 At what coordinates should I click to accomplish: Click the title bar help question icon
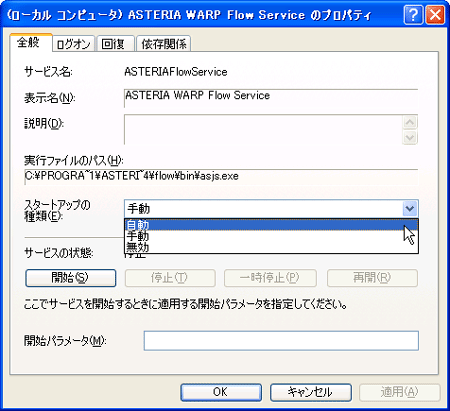pos(413,15)
